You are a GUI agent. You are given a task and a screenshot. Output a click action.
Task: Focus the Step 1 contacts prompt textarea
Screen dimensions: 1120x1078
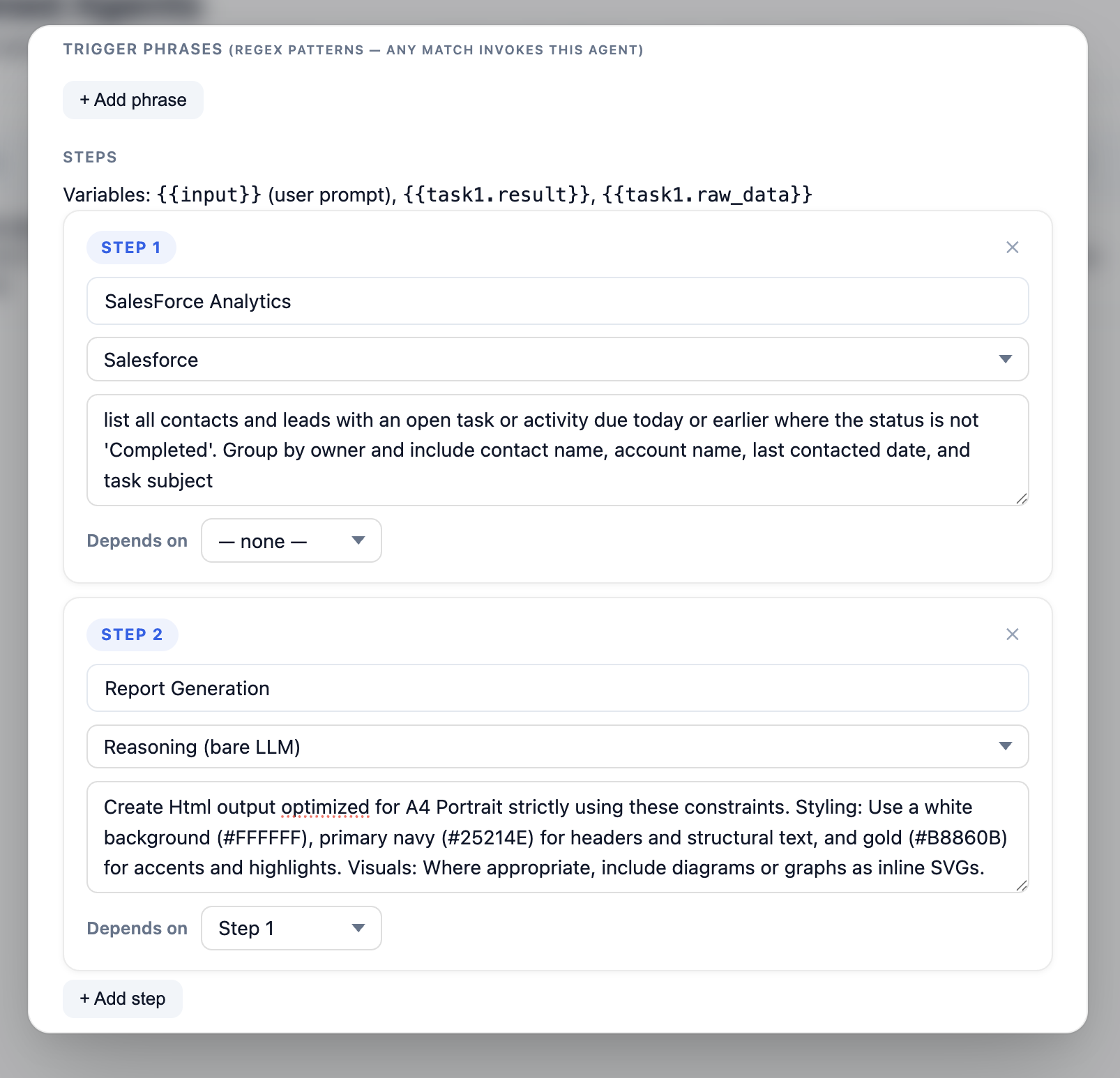coord(558,450)
